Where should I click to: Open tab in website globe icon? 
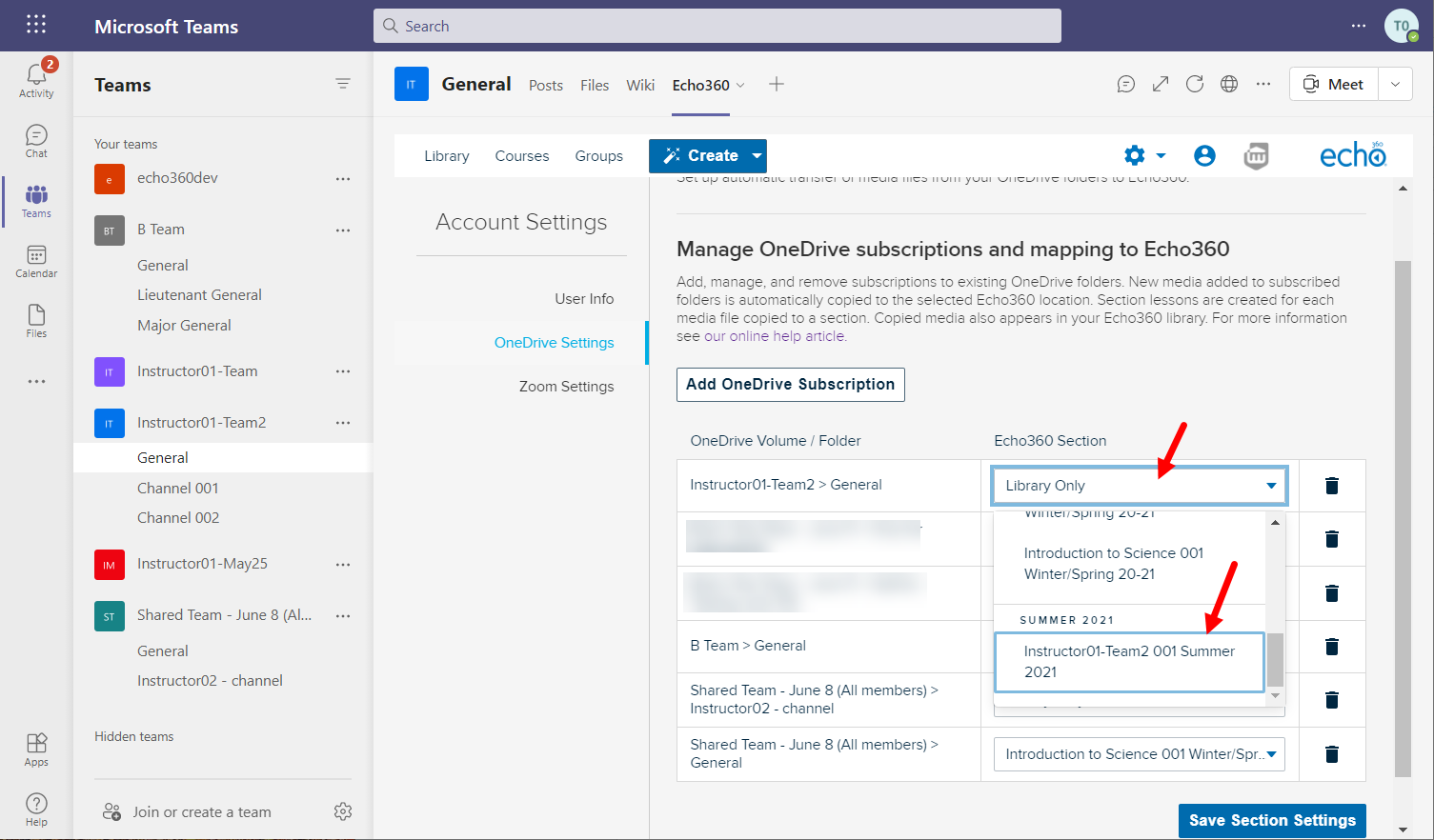[x=1229, y=84]
